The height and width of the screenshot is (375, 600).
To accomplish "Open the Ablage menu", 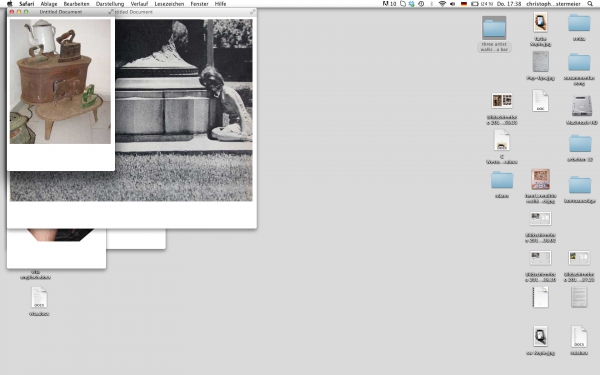I will 49,4.
